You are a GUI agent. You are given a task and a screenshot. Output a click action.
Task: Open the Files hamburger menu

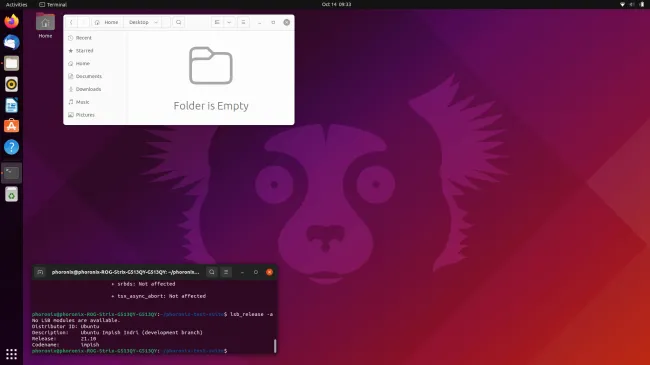tap(243, 22)
